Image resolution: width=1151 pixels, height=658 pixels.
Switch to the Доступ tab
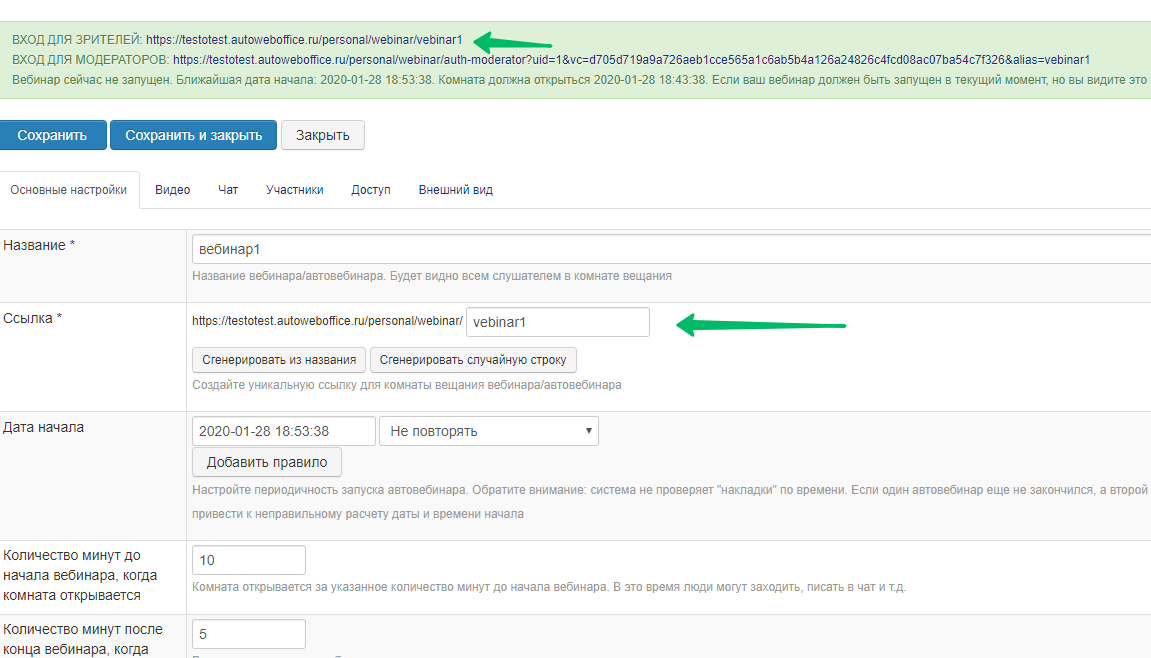pyautogui.click(x=370, y=190)
